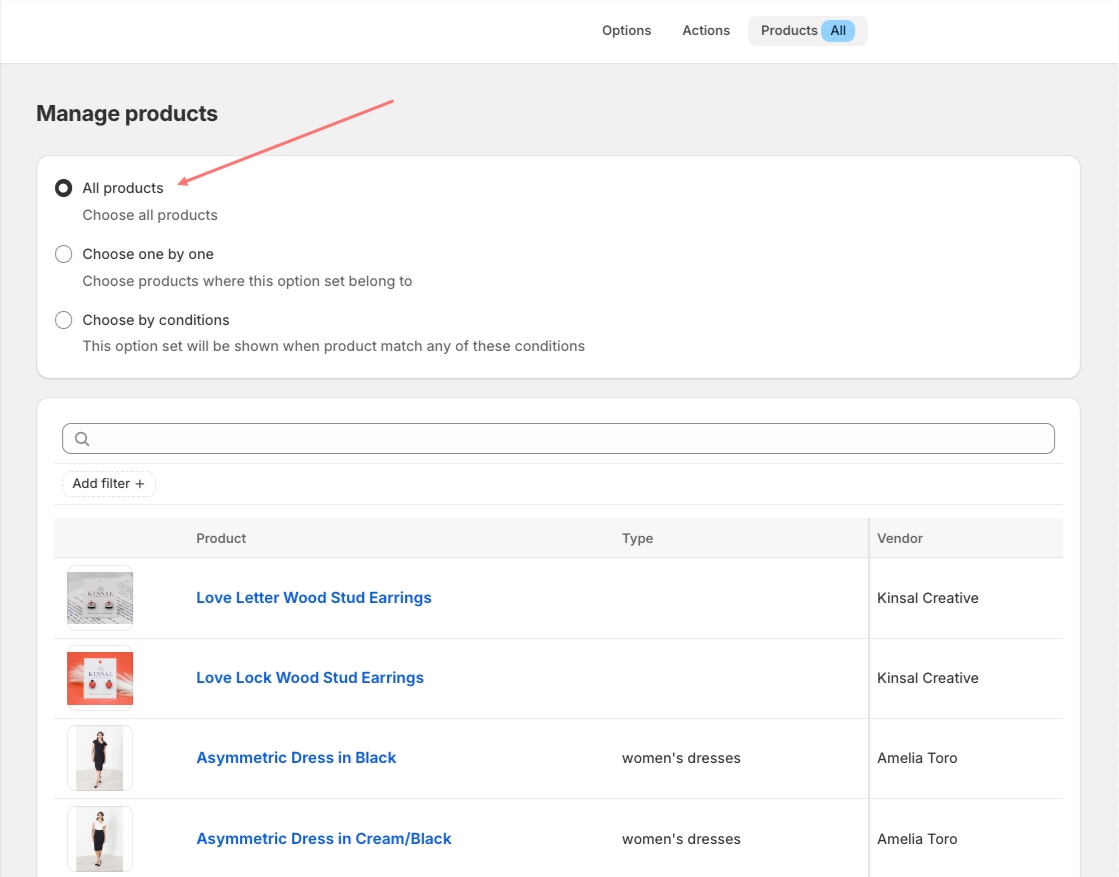
Task: Click Asymmetric Dress in Cream/Black thumbnail
Action: [100, 839]
